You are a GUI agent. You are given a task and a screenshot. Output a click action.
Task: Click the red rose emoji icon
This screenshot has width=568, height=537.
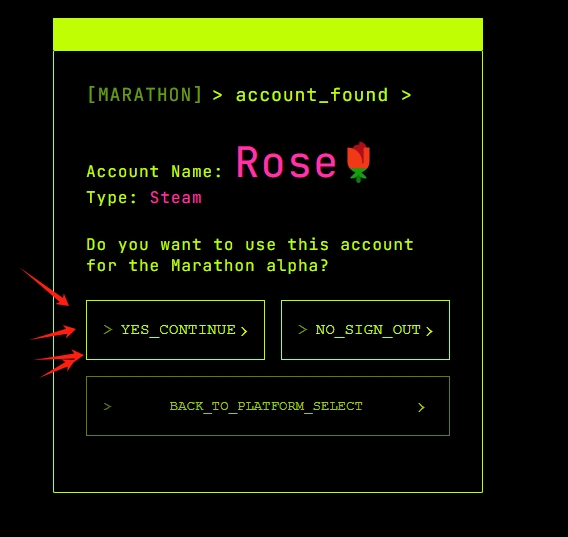coord(358,162)
